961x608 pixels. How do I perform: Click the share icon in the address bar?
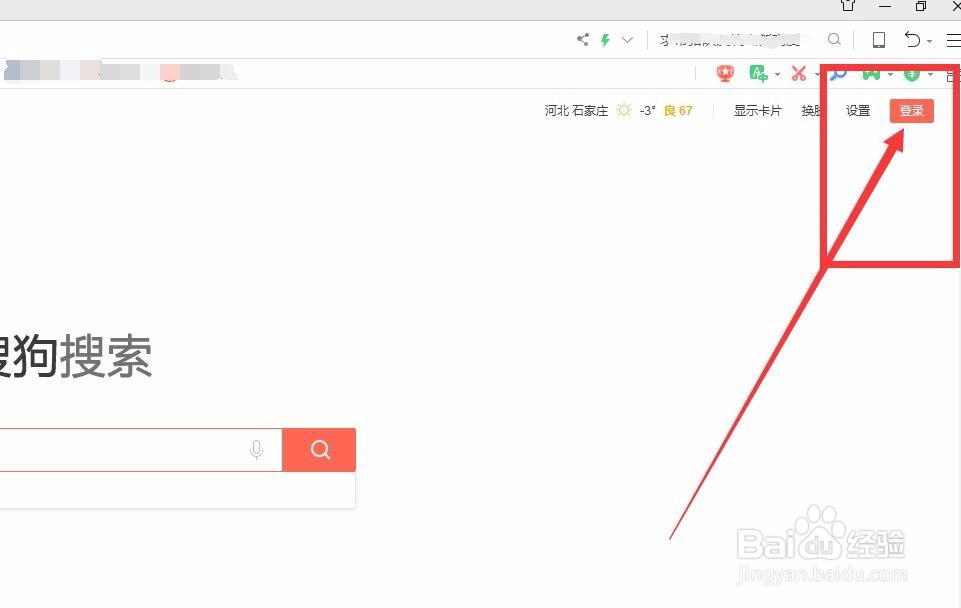(583, 40)
